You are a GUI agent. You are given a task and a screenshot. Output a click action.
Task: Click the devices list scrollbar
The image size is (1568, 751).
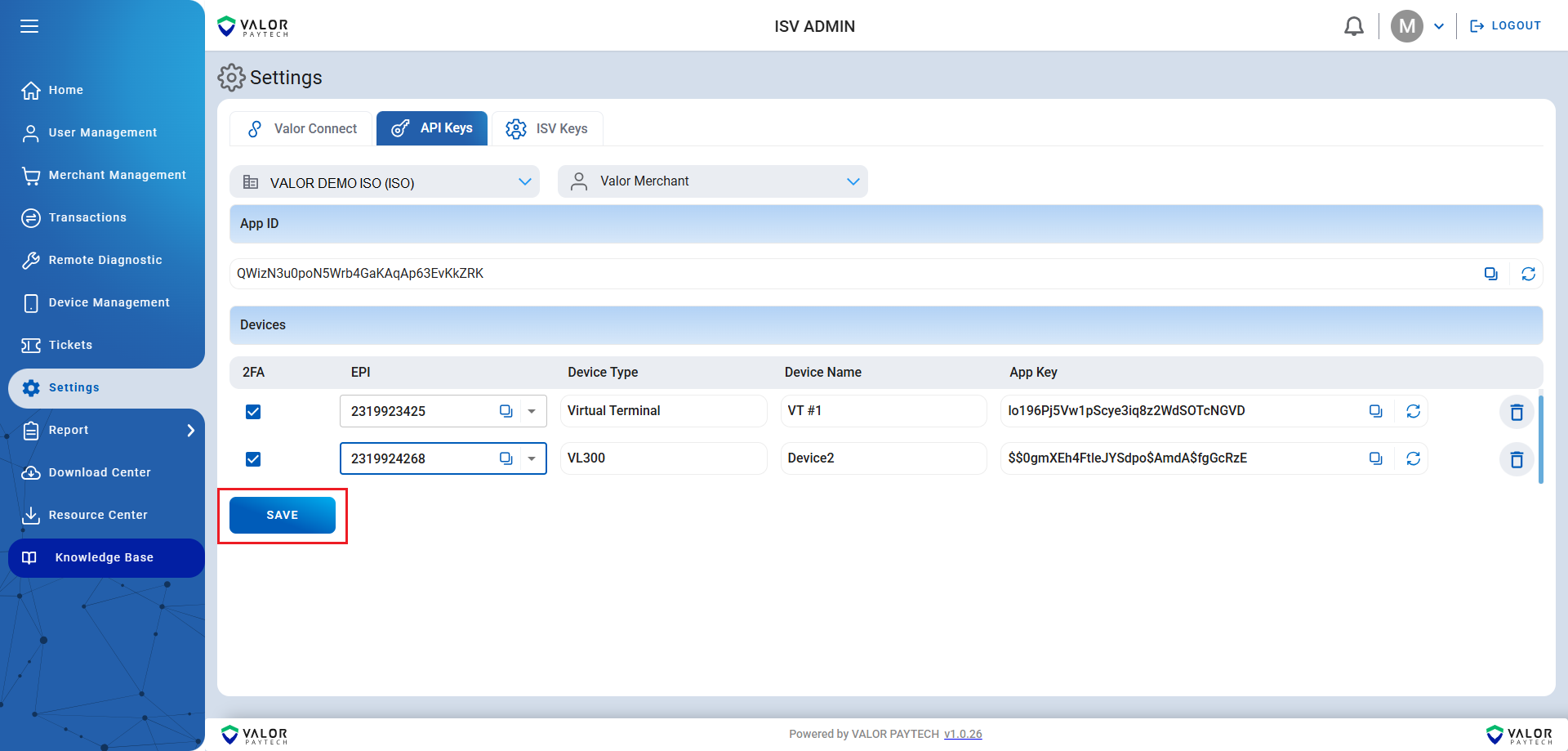(x=1541, y=440)
